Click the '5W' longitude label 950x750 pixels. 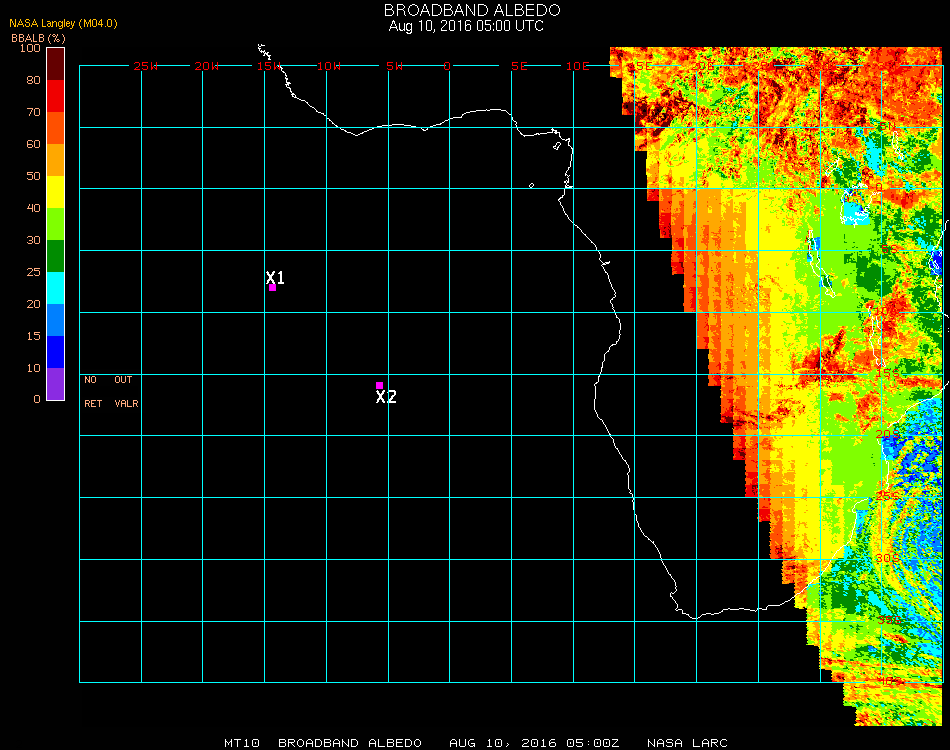[394, 66]
